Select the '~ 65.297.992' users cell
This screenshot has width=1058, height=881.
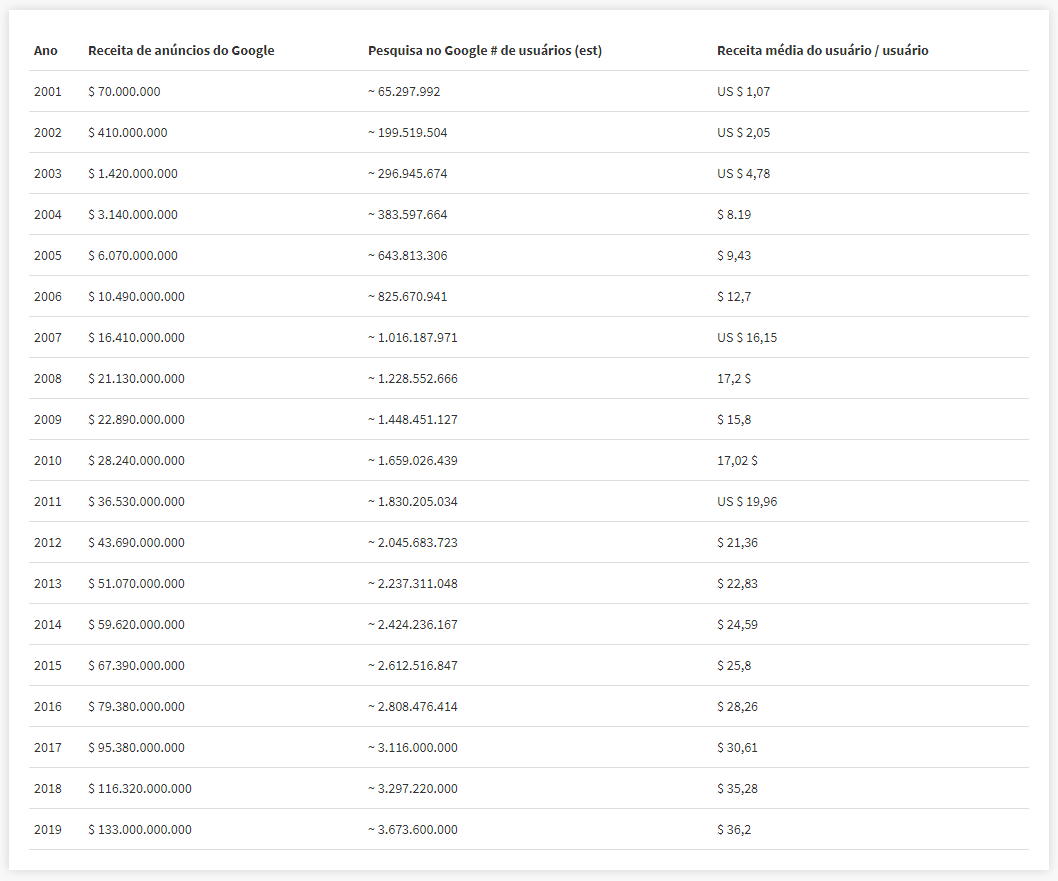click(403, 92)
